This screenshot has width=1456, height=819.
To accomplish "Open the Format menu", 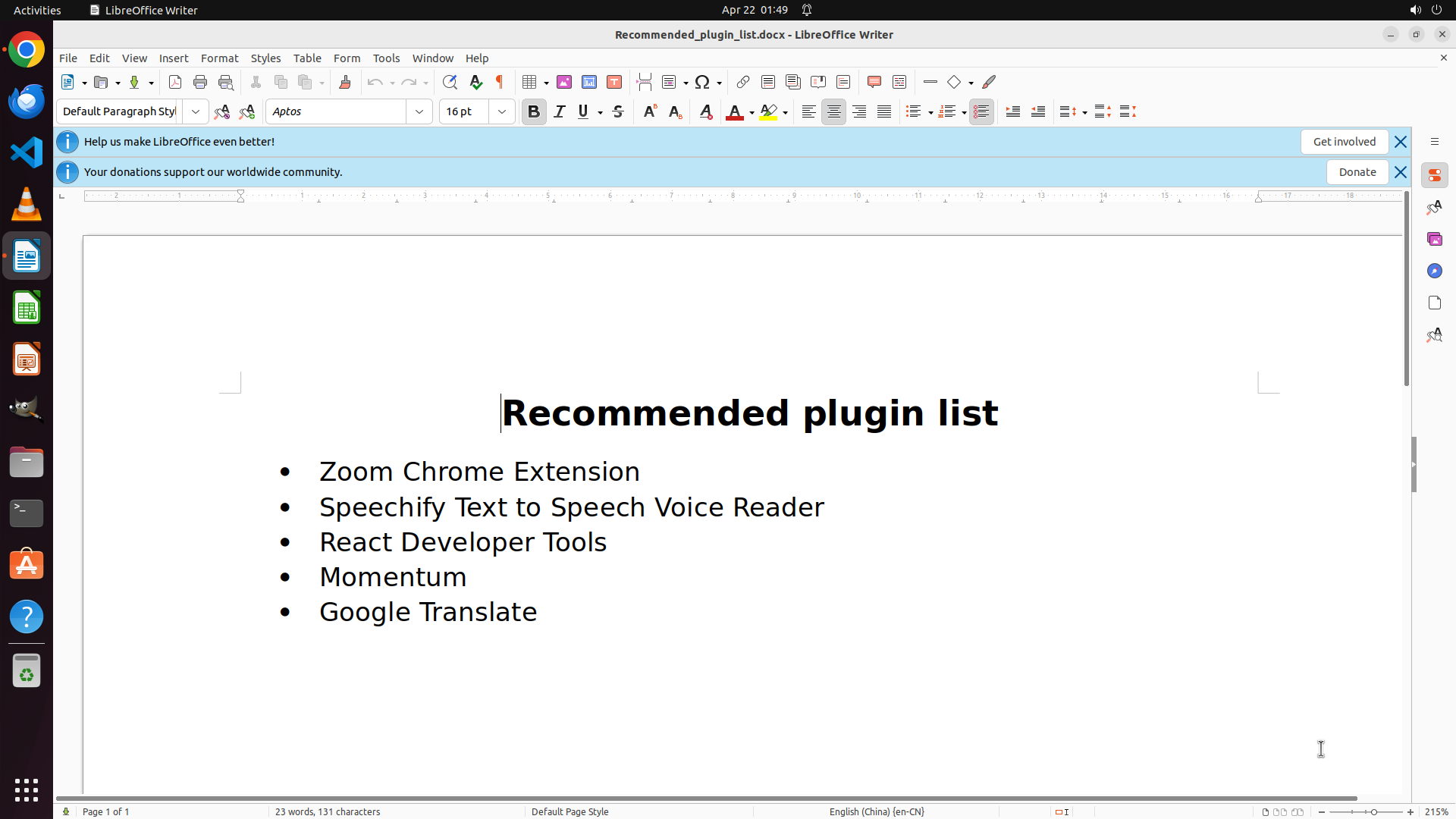I will (219, 58).
